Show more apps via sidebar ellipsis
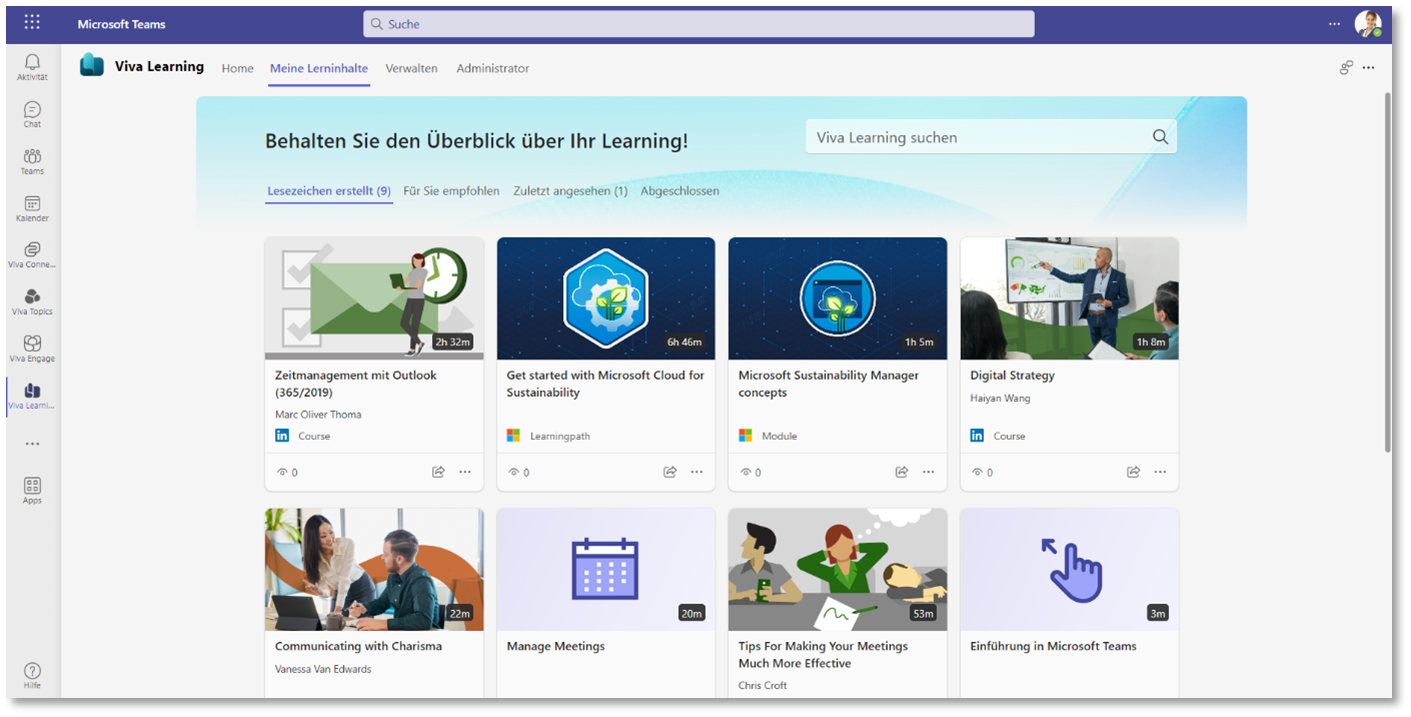This screenshot has height=717, width=1411. pyautogui.click(x=32, y=444)
